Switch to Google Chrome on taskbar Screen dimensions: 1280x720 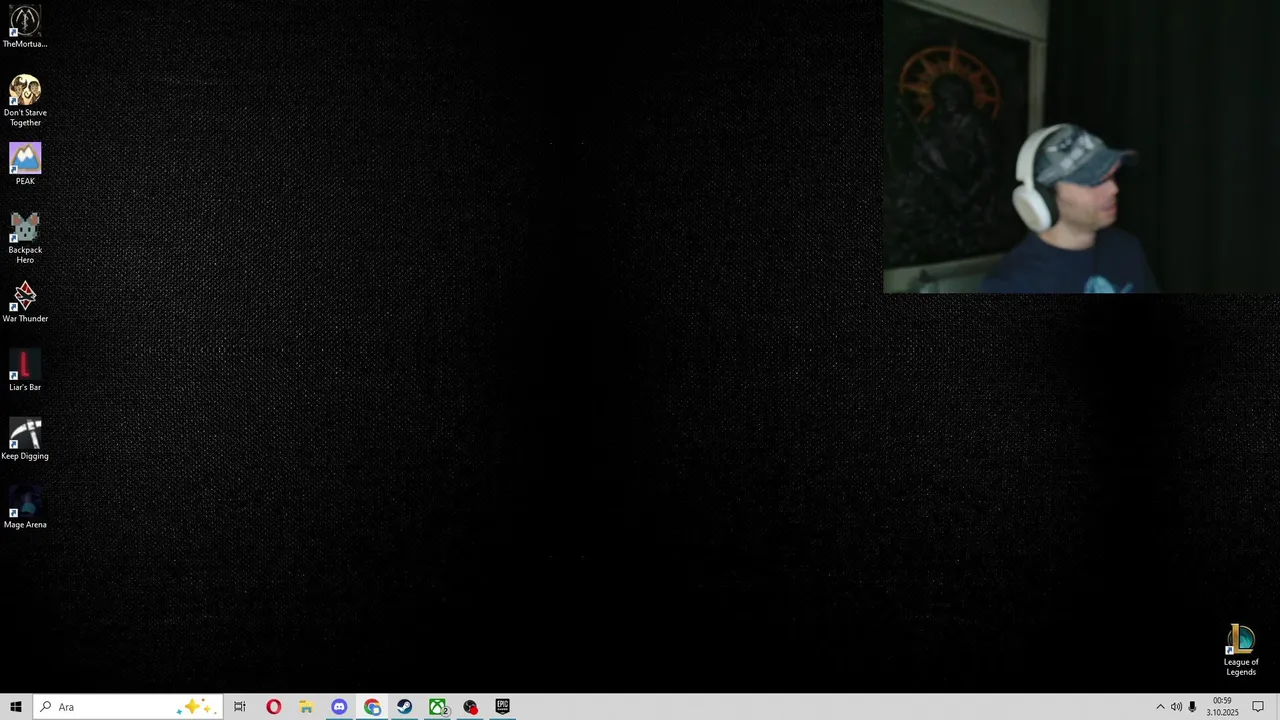[x=372, y=707]
